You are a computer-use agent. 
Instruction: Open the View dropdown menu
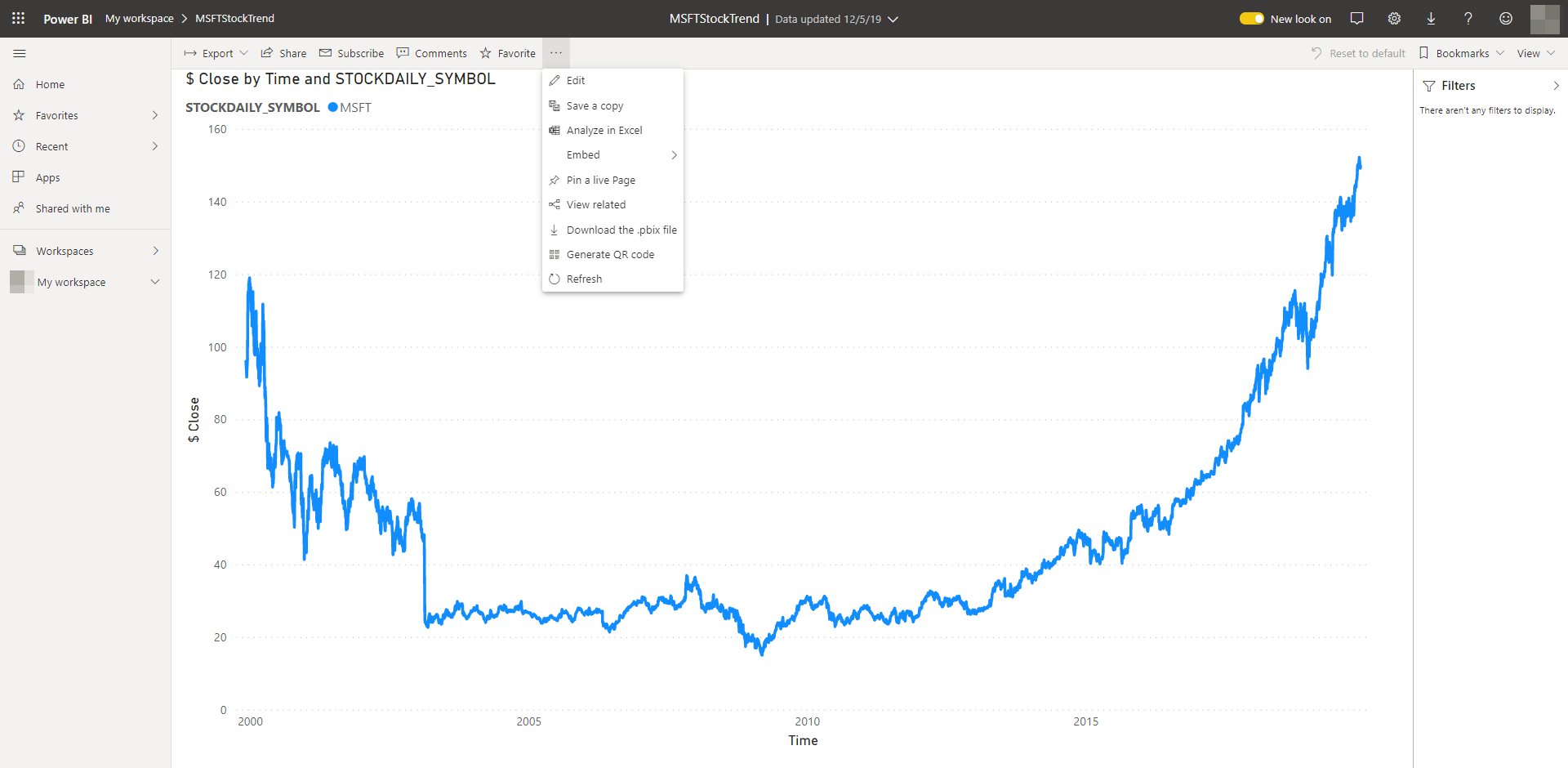click(1535, 53)
